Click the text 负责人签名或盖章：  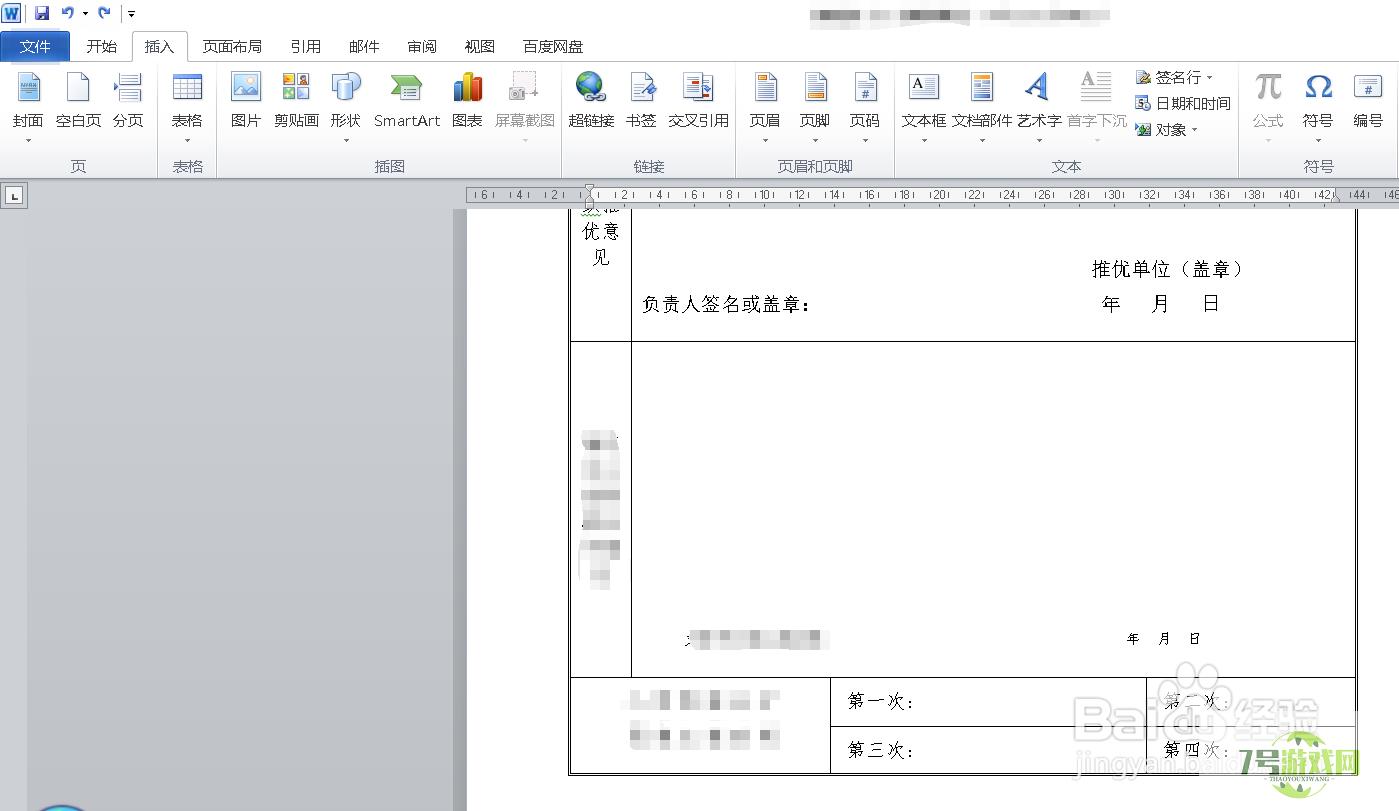(727, 305)
